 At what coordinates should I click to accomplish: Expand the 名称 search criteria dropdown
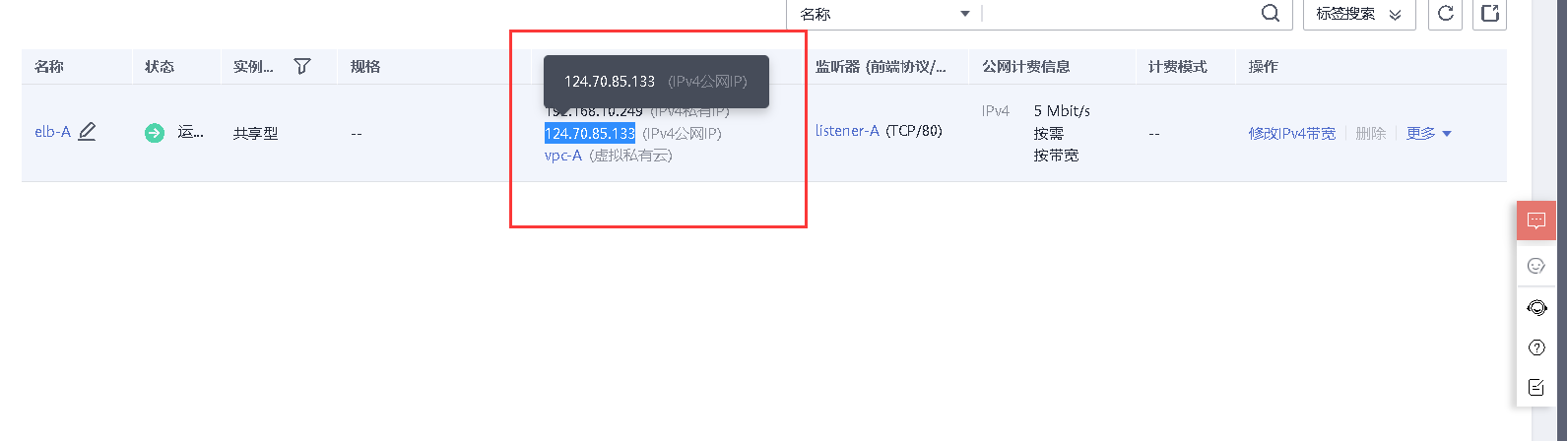click(883, 14)
